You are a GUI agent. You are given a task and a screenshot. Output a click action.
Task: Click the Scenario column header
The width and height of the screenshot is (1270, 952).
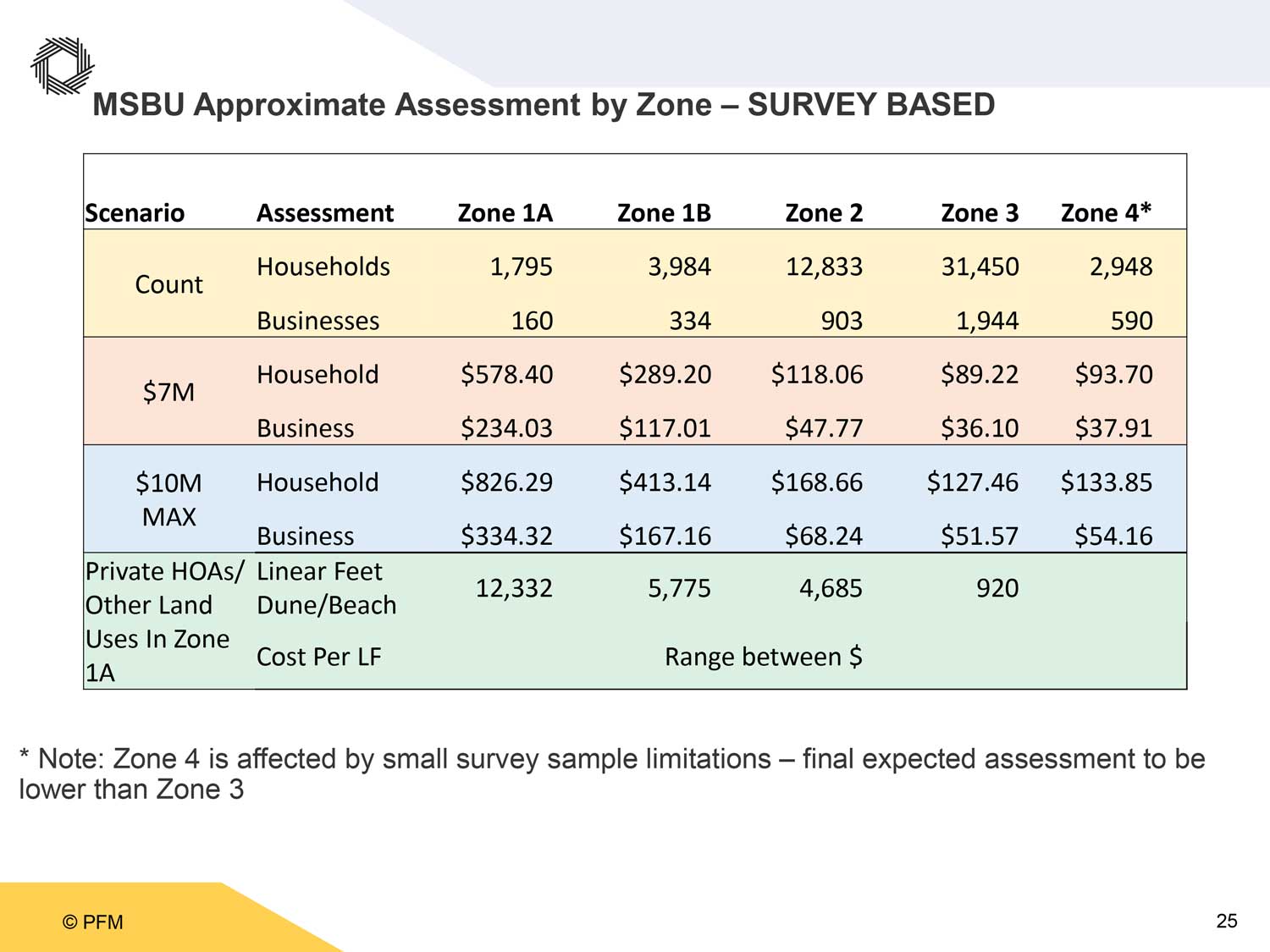coord(135,212)
